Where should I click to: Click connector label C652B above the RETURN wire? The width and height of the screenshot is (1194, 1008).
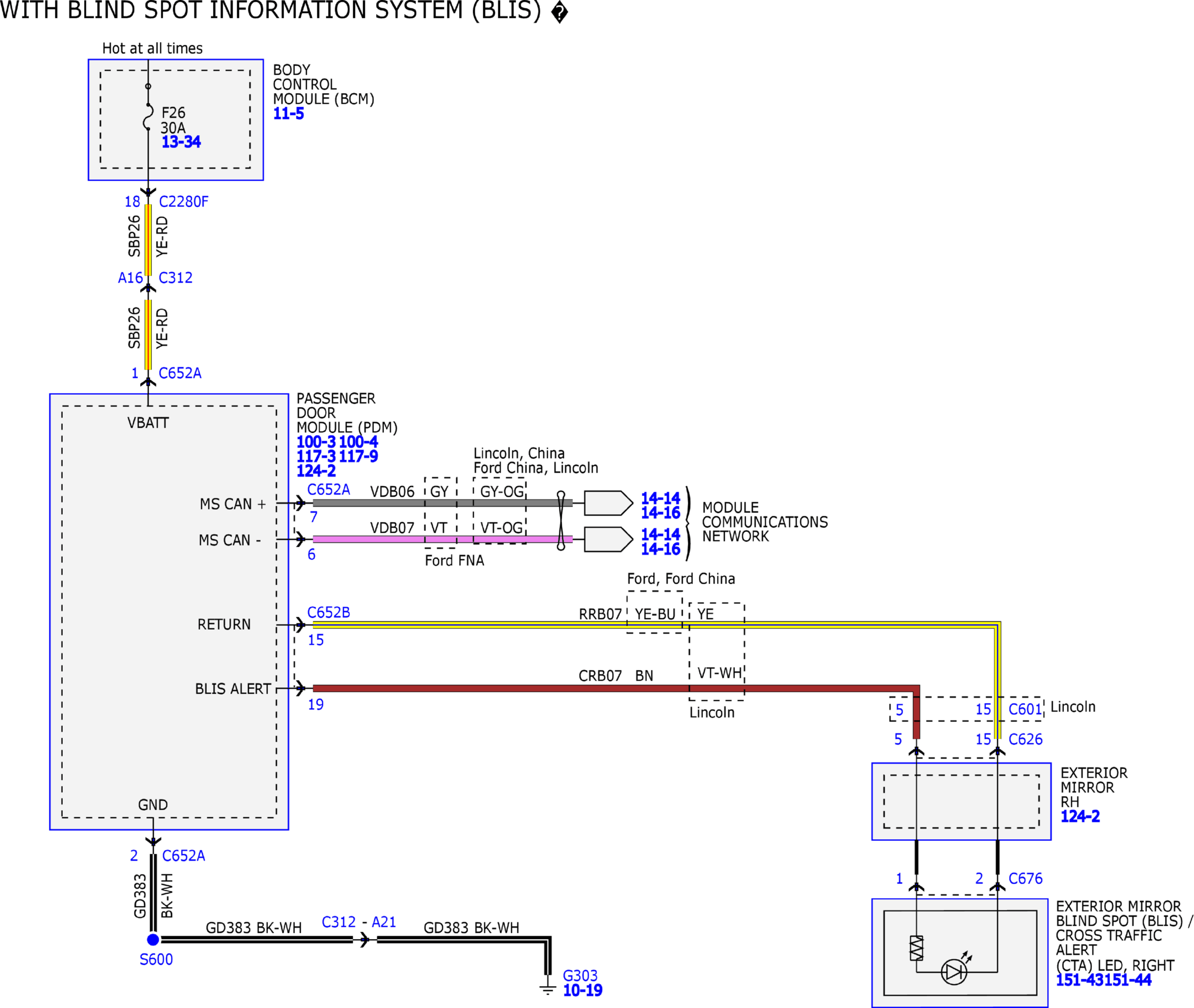[328, 613]
